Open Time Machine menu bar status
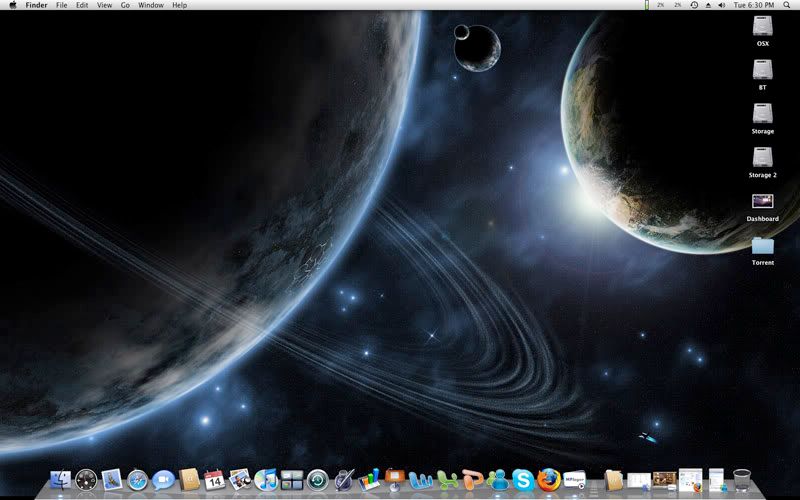 [x=694, y=5]
